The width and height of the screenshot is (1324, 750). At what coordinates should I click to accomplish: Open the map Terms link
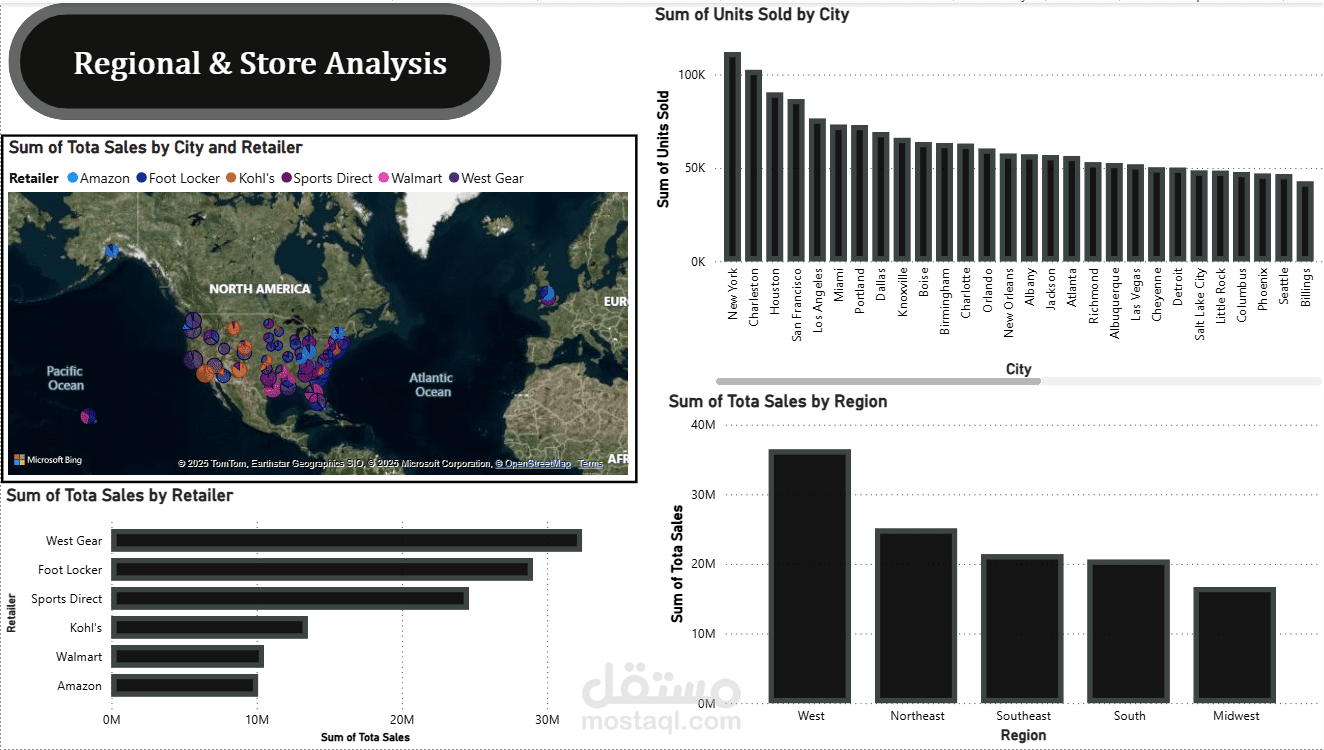pyautogui.click(x=590, y=463)
